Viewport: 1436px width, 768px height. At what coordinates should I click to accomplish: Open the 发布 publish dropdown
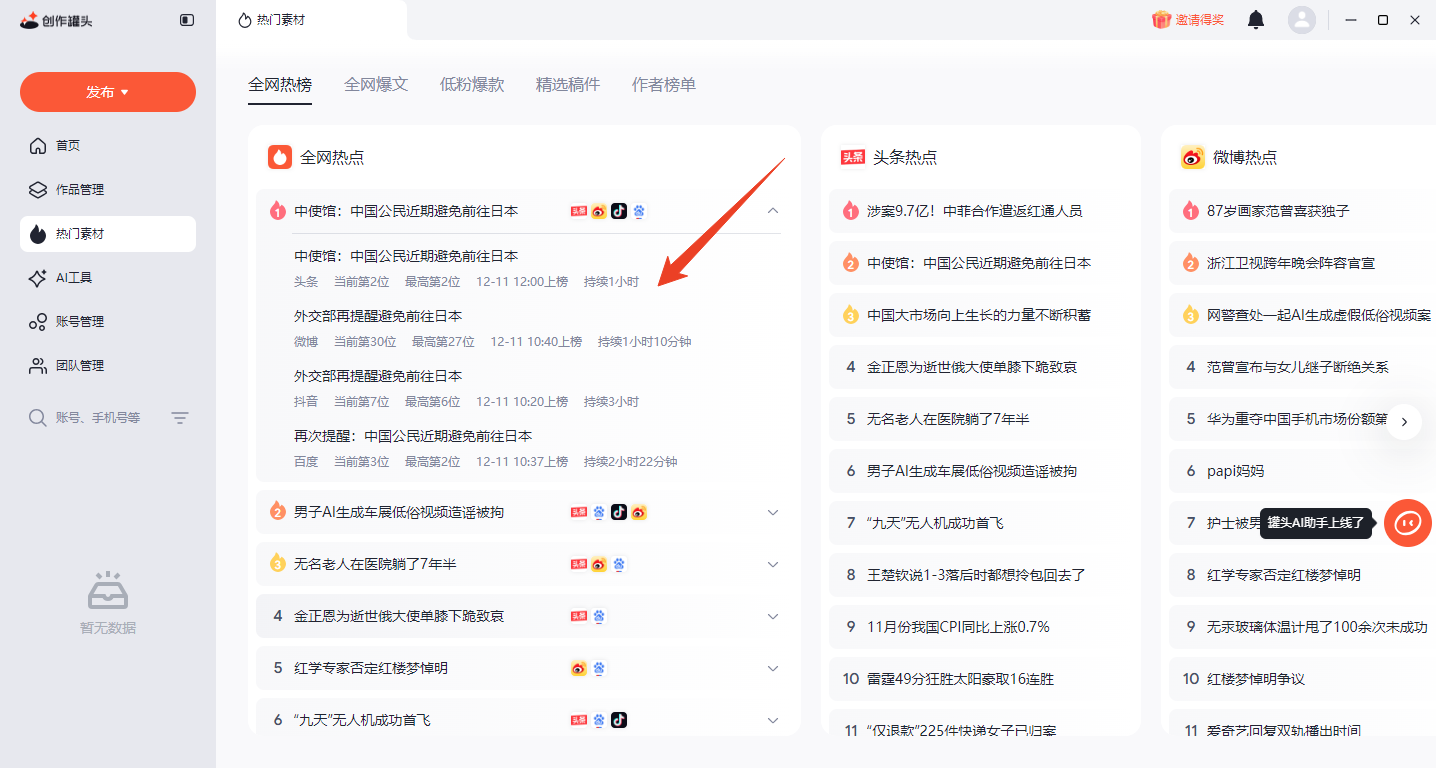[107, 91]
